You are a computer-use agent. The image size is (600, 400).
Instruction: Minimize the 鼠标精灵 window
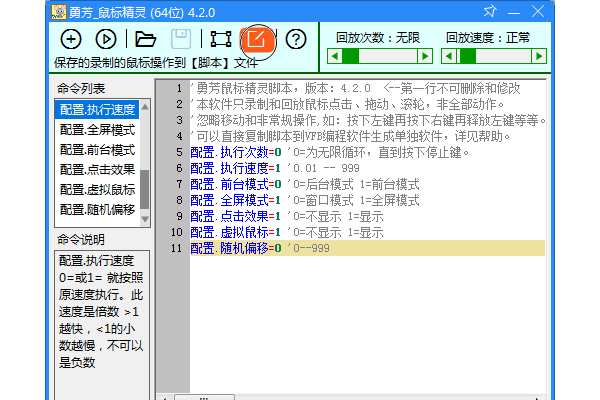[514, 12]
